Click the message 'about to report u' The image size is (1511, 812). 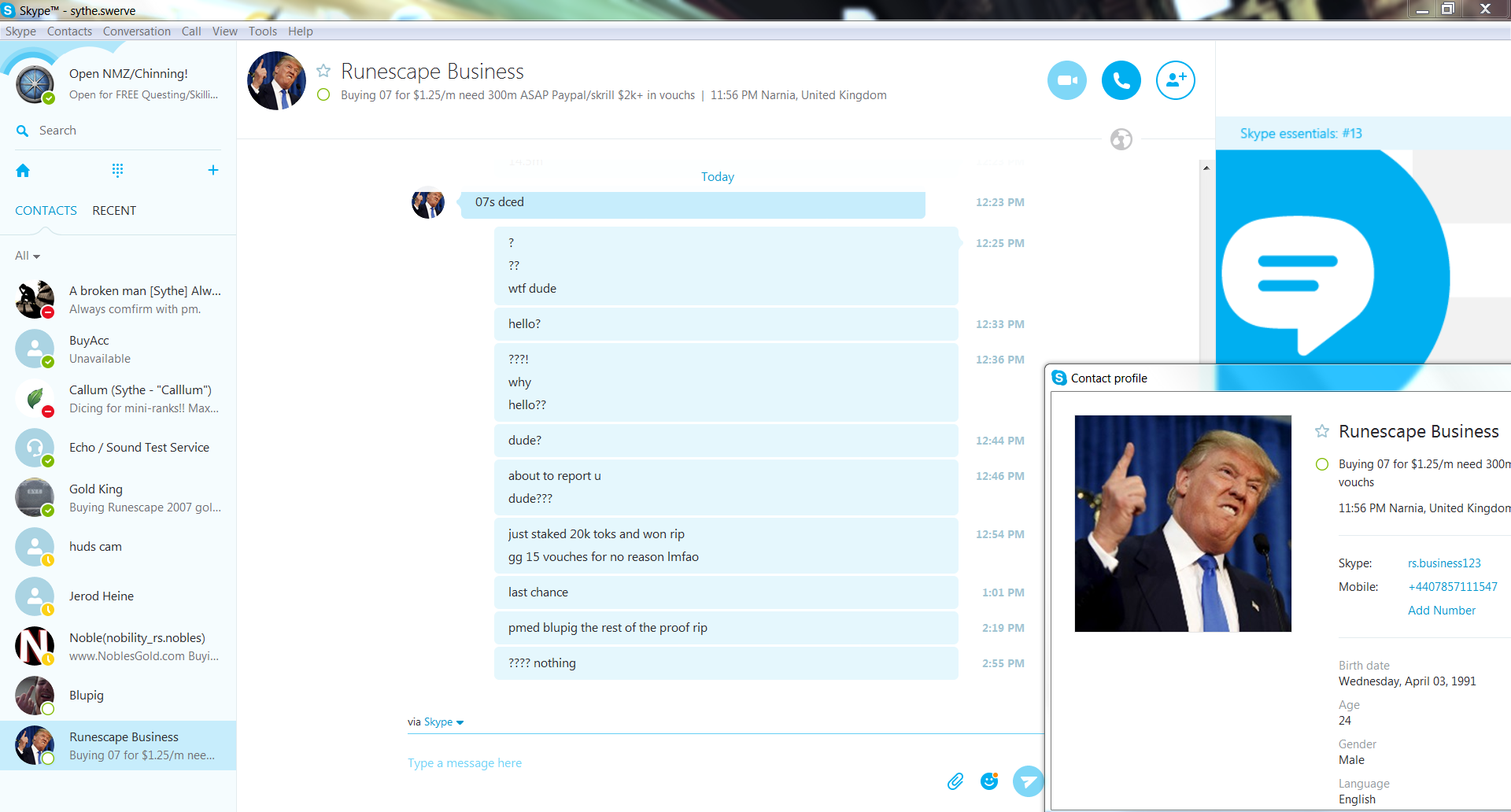(x=554, y=476)
